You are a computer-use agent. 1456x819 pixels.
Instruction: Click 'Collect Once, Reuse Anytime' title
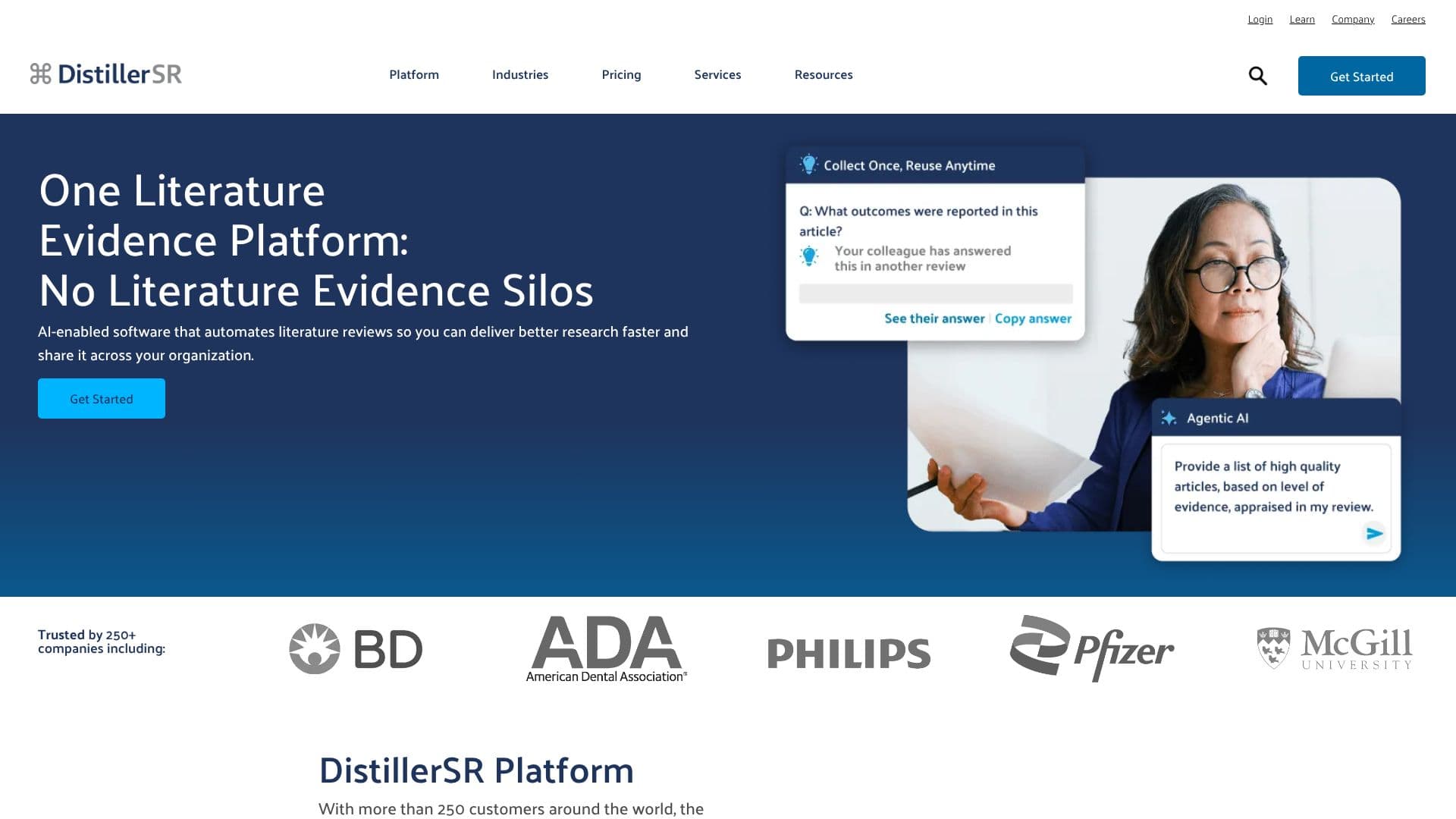tap(909, 165)
